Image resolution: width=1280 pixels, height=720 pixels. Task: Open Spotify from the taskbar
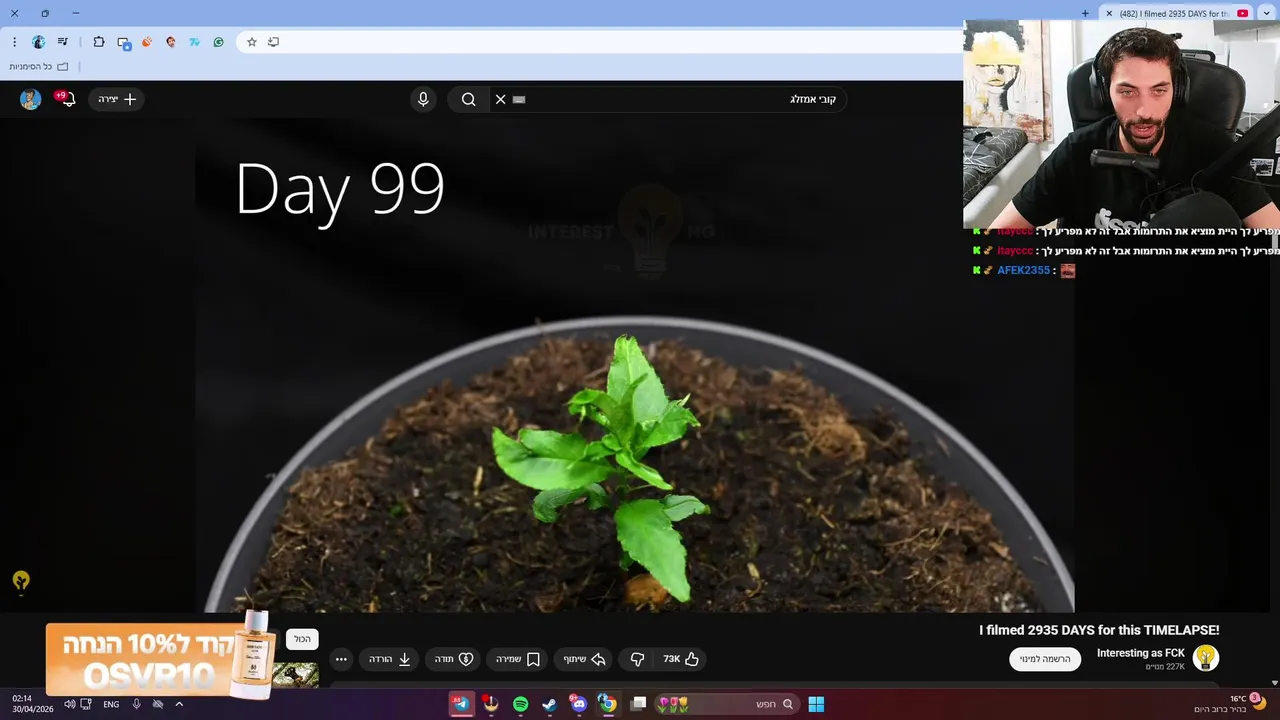520,704
